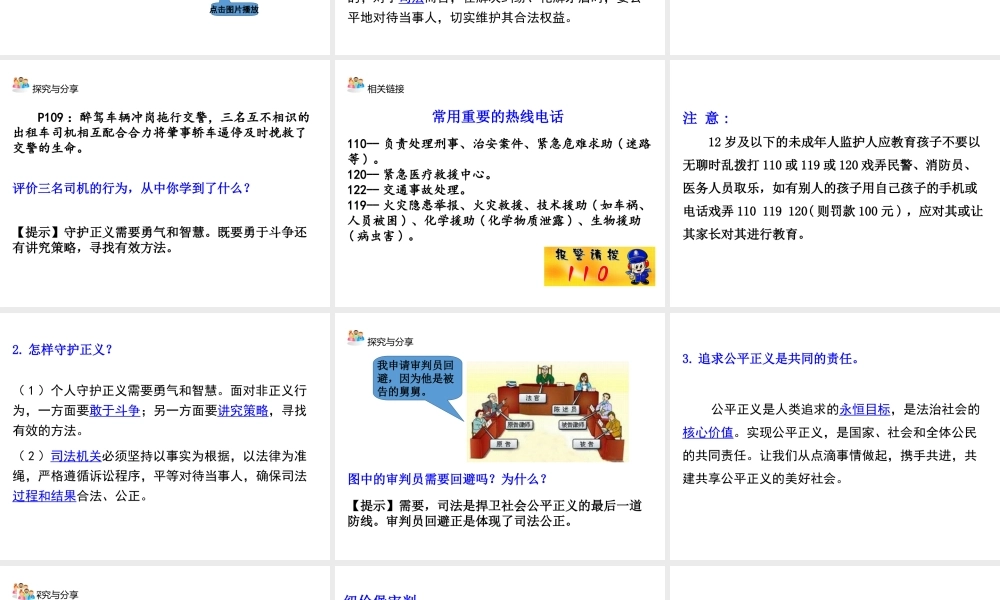The image size is (1000, 600).
Task: Click the 3. 追求公平正义是共同的责任 title
Action: coord(770,359)
